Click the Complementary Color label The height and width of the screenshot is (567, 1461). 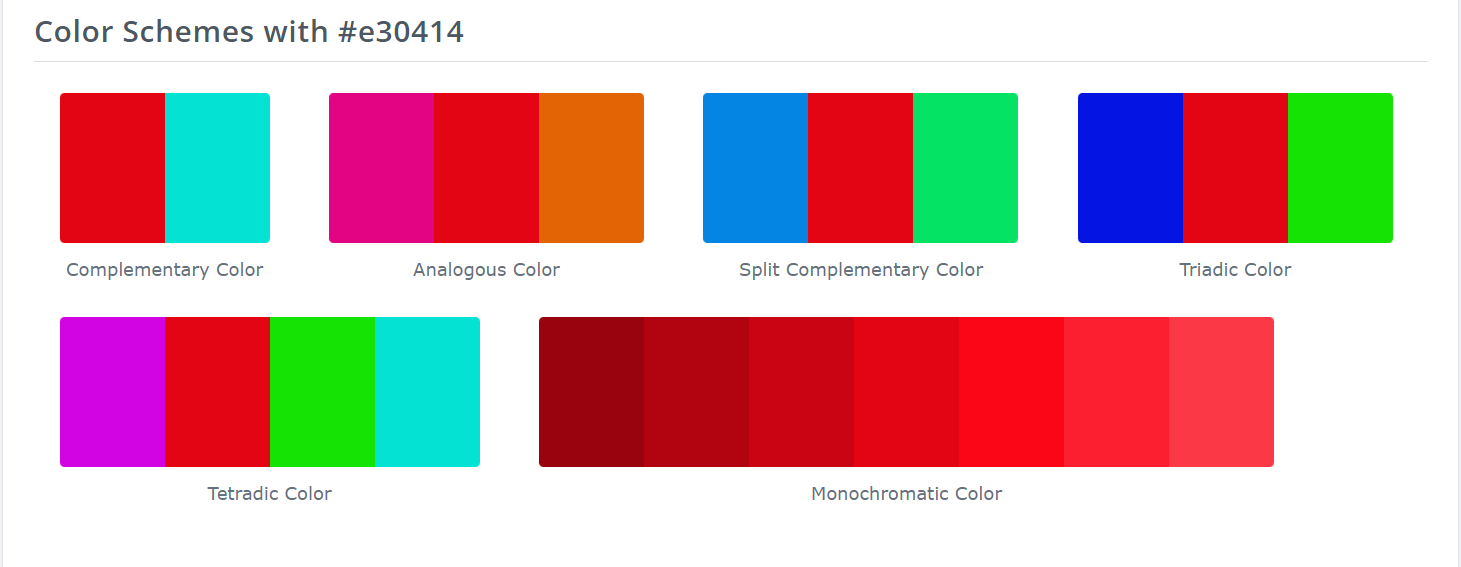165,270
